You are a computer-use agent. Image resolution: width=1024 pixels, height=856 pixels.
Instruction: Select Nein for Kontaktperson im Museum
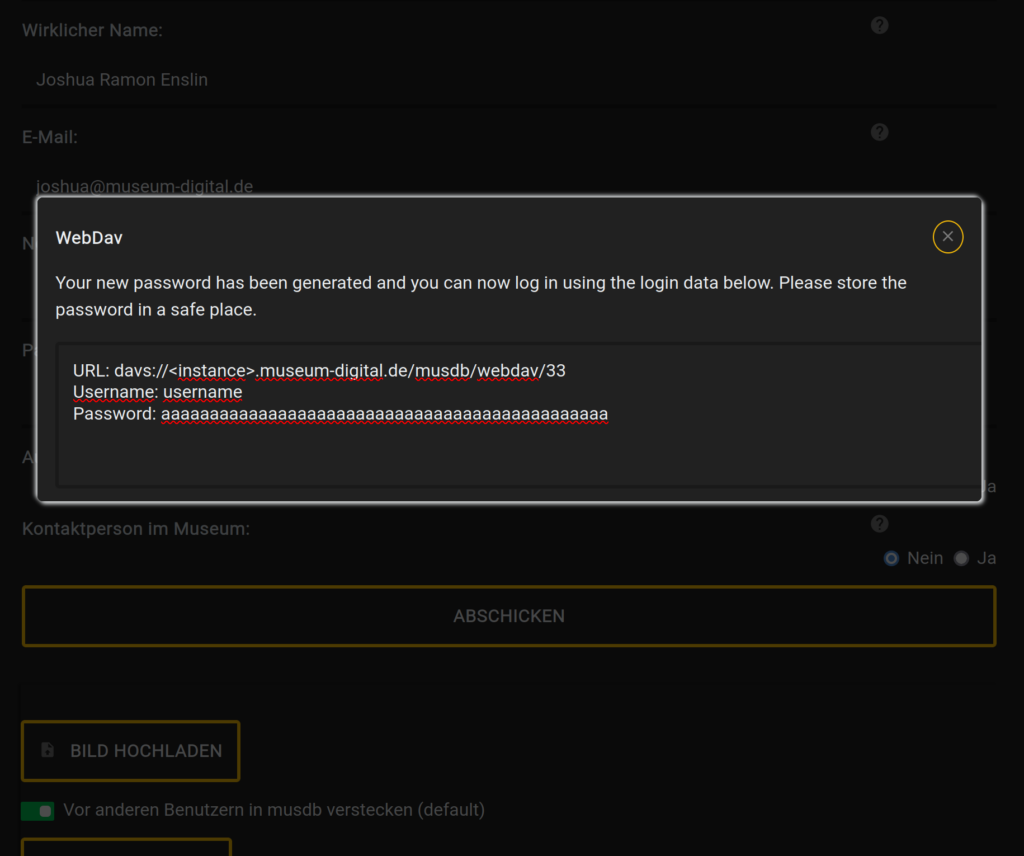[x=891, y=558]
